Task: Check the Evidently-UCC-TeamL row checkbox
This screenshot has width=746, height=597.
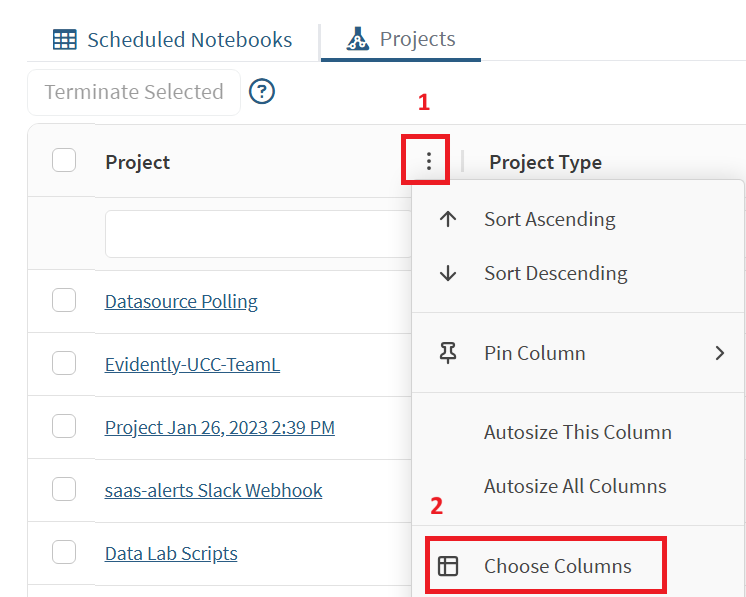Action: [x=64, y=363]
